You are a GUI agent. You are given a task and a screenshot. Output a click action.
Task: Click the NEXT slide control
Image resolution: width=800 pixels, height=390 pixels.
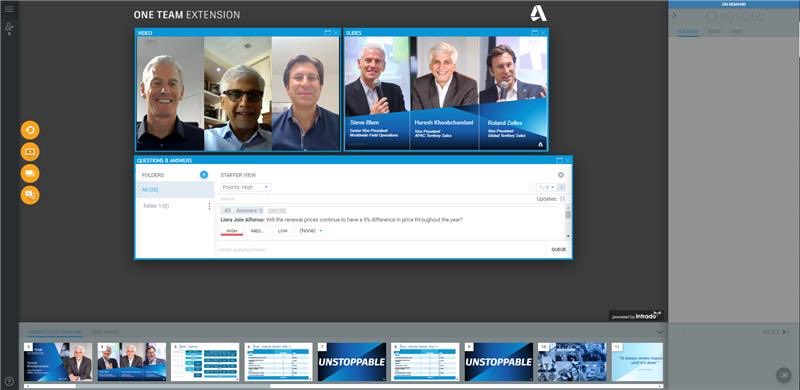pos(776,332)
